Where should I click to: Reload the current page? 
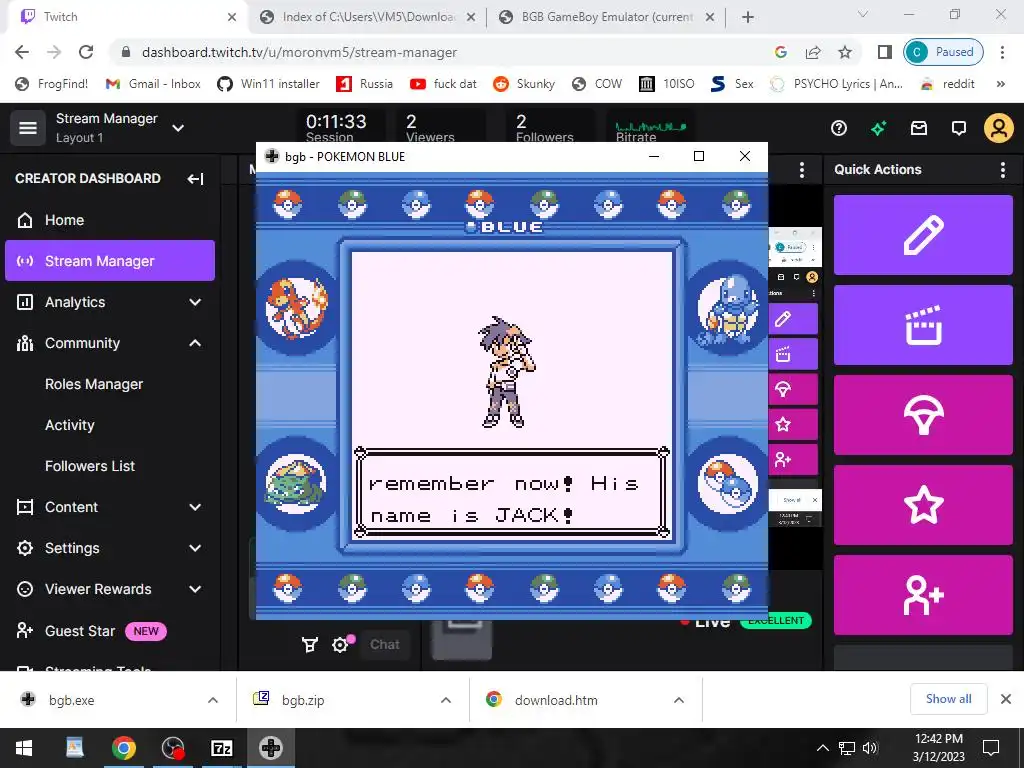point(86,52)
